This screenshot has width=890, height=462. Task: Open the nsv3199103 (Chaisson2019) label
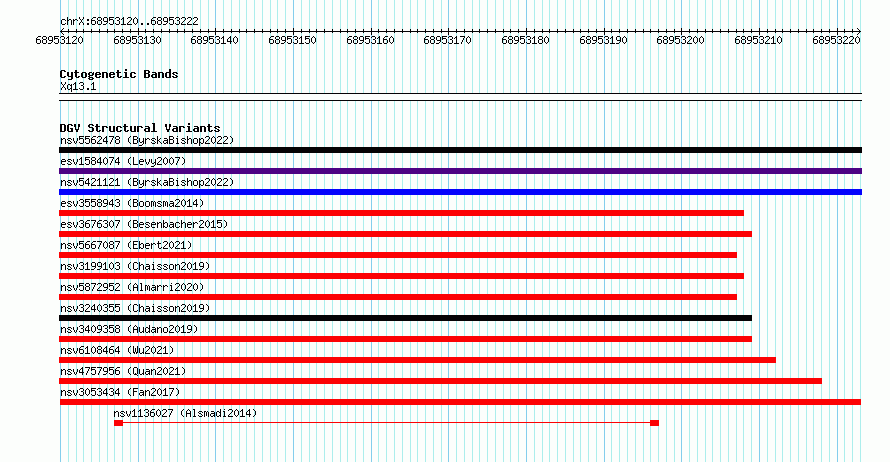pyautogui.click(x=135, y=266)
